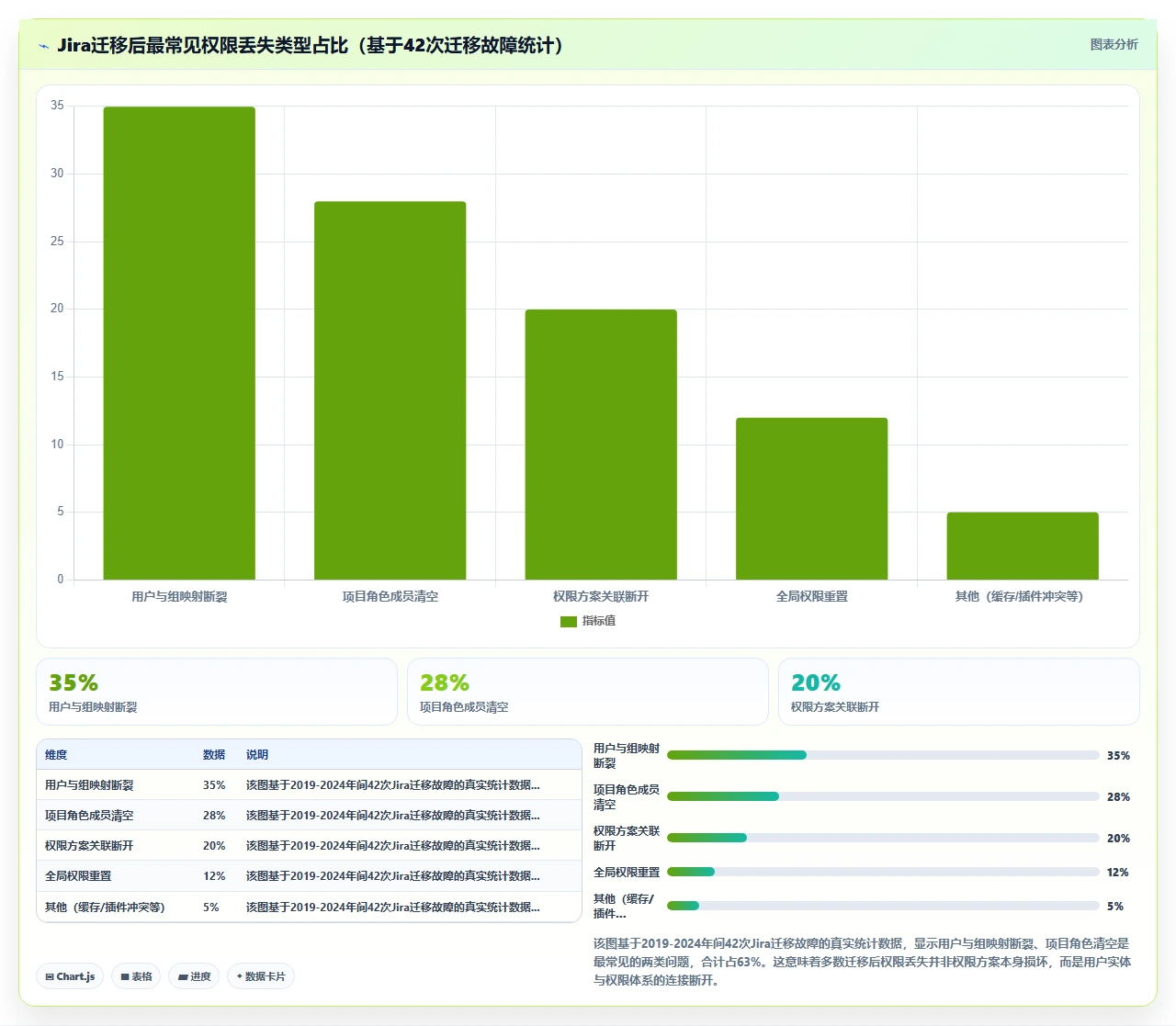The width and height of the screenshot is (1176, 1026).
Task: Click the 权限方案关联断开 x-axis label
Action: point(601,596)
